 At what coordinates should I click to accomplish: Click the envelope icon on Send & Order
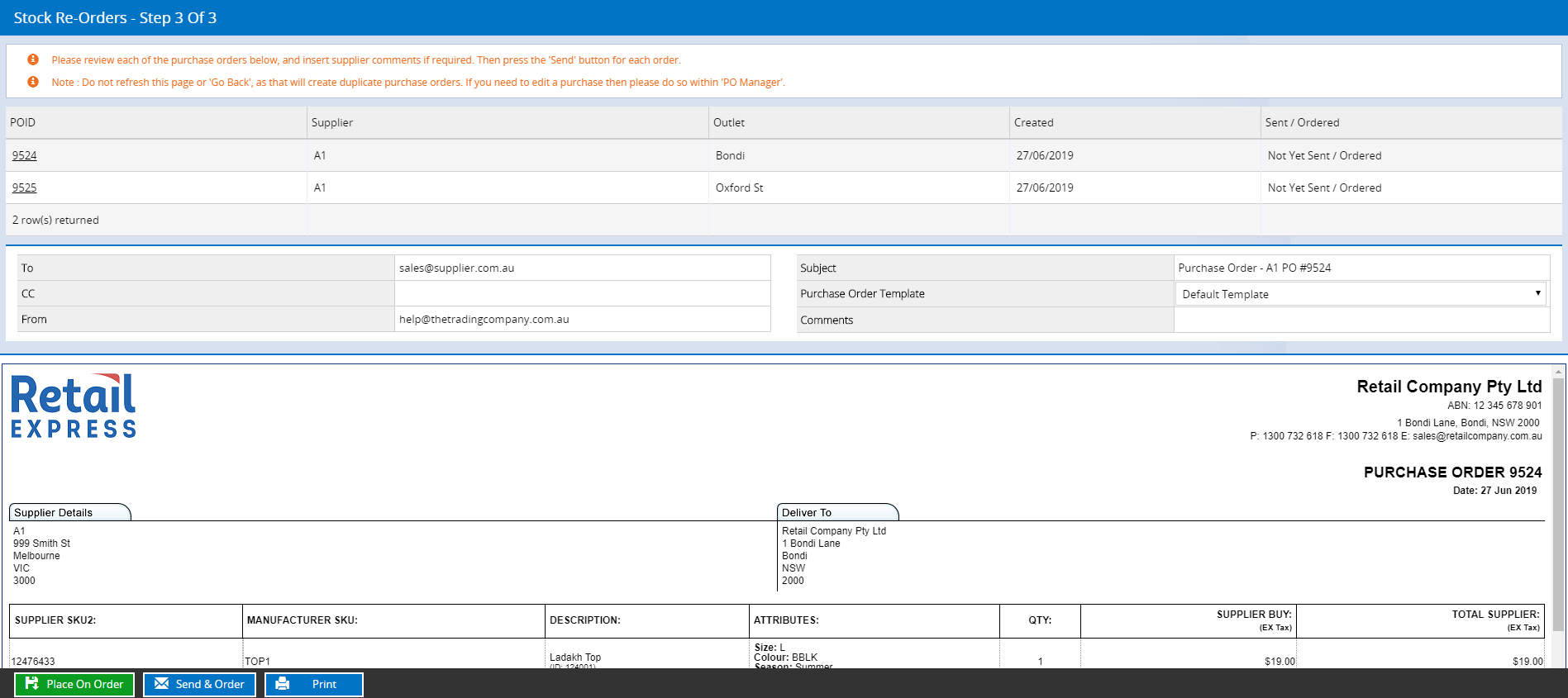(x=161, y=683)
